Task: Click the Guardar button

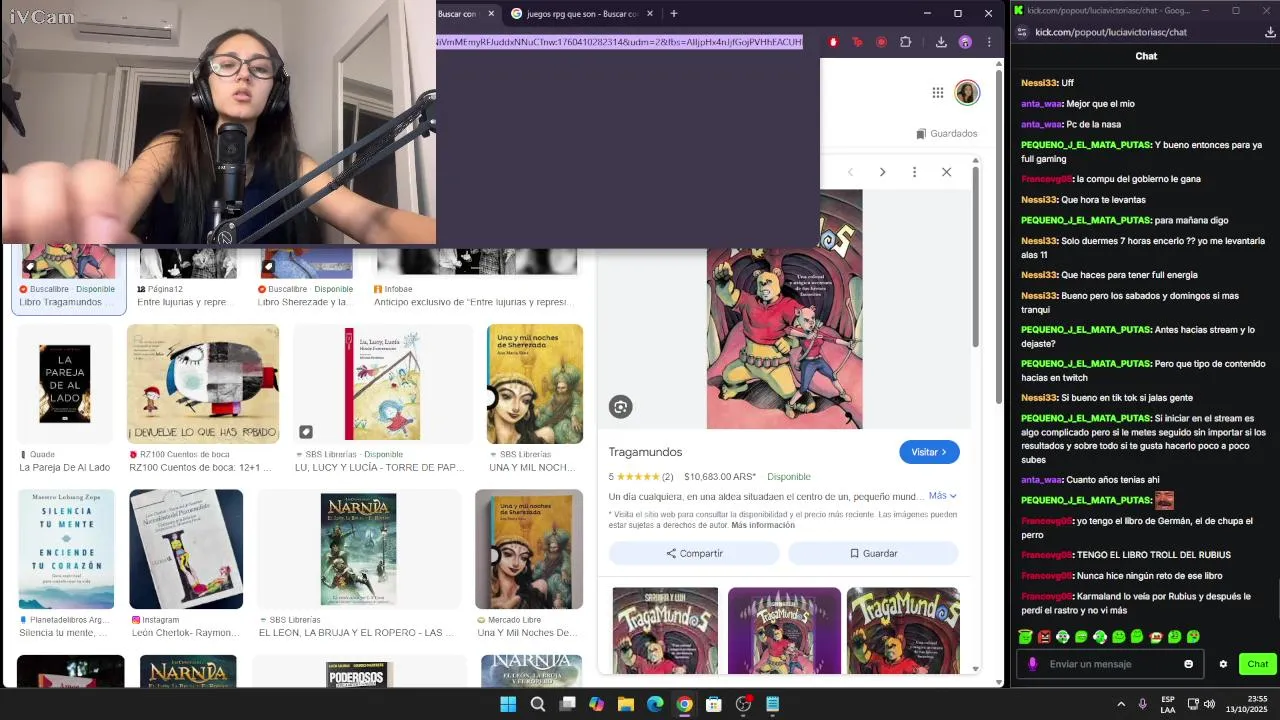Action: click(x=873, y=553)
